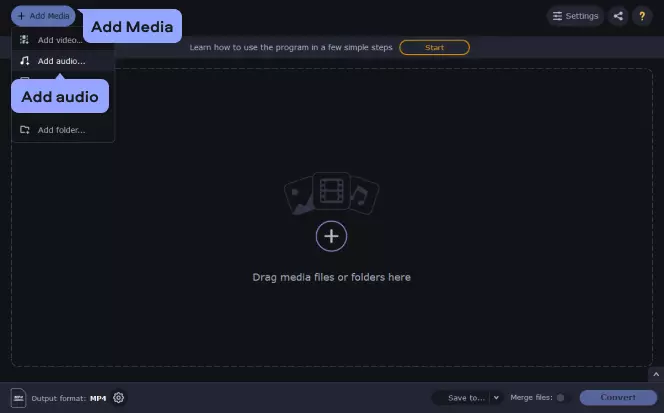Click the media cards illustration in drop area

click(x=331, y=193)
